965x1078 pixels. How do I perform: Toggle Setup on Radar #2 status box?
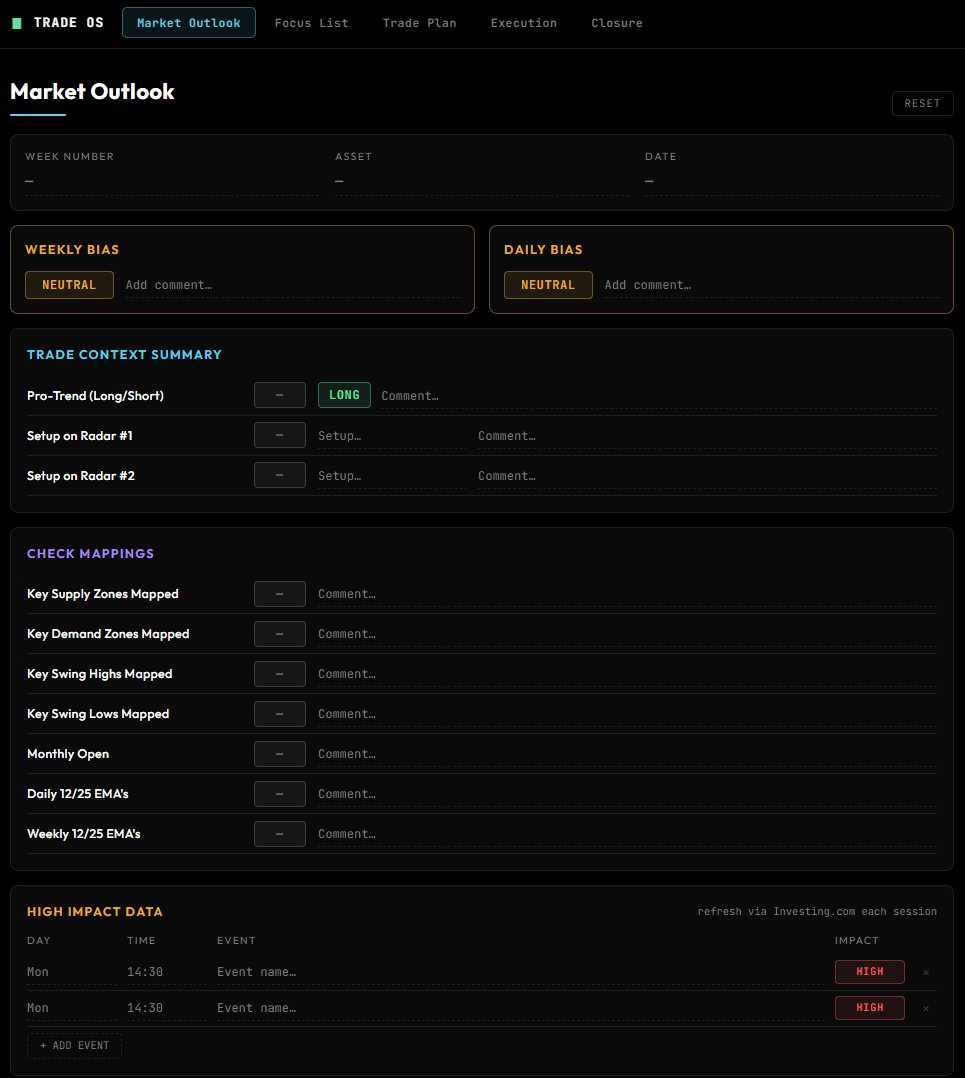(x=280, y=475)
